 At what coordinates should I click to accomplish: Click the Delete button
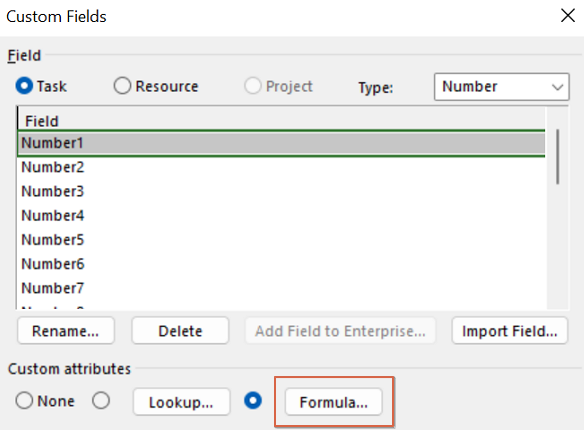pos(180,331)
